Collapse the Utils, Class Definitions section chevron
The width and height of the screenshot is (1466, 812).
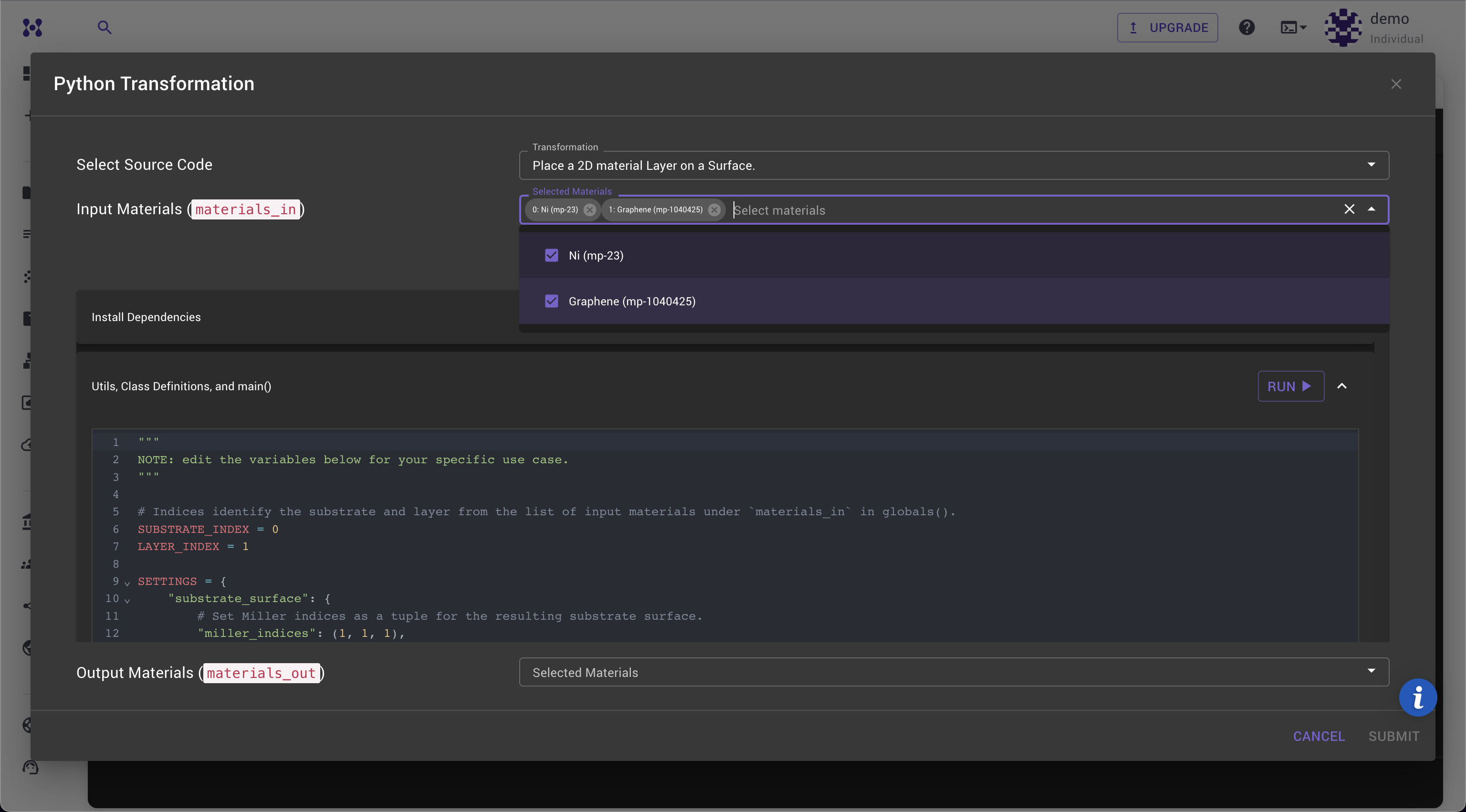tap(1342, 386)
